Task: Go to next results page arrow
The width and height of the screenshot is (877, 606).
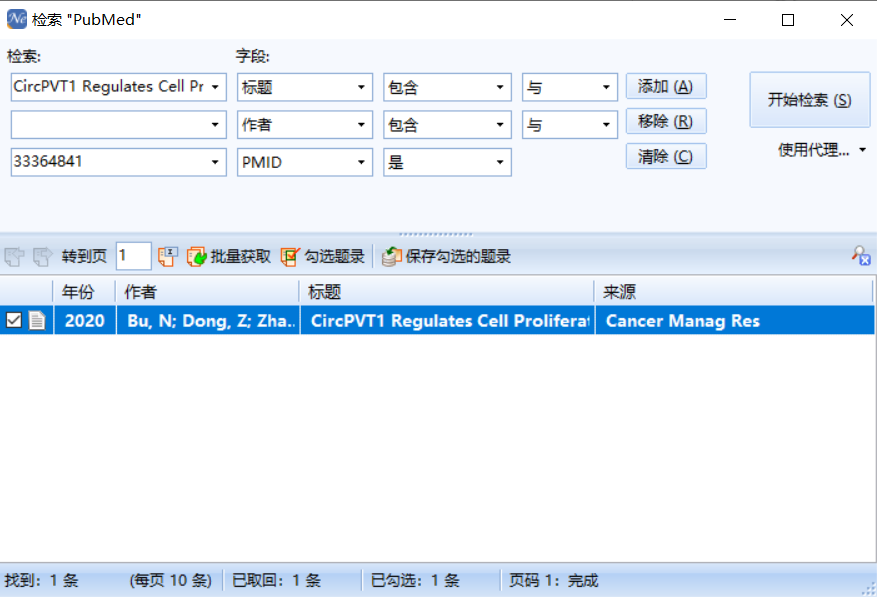Action: click(x=43, y=257)
